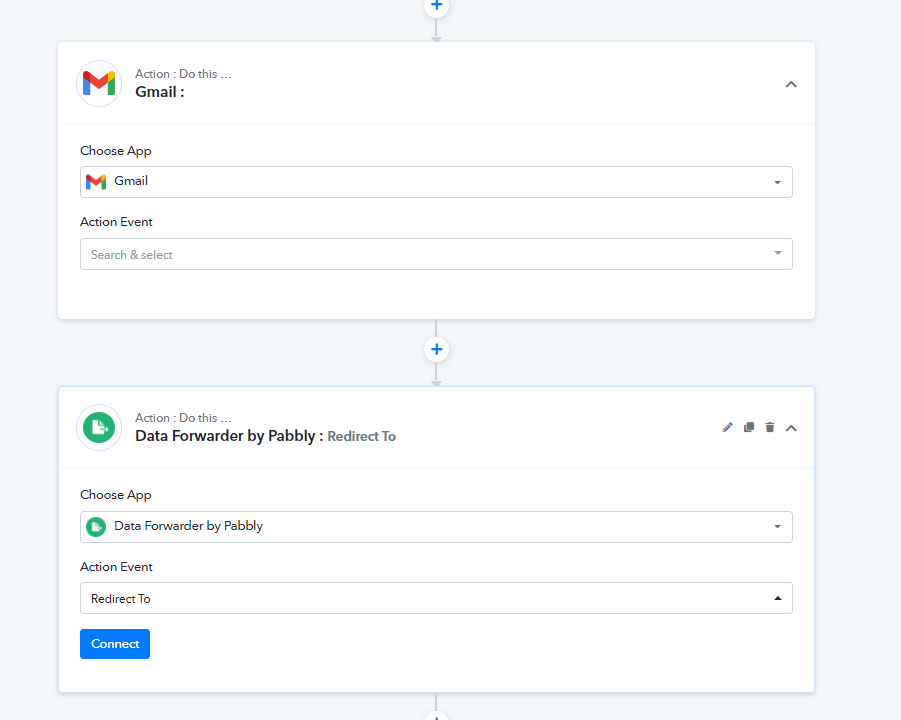901x720 pixels.
Task: Click the Connect button
Action: point(115,644)
